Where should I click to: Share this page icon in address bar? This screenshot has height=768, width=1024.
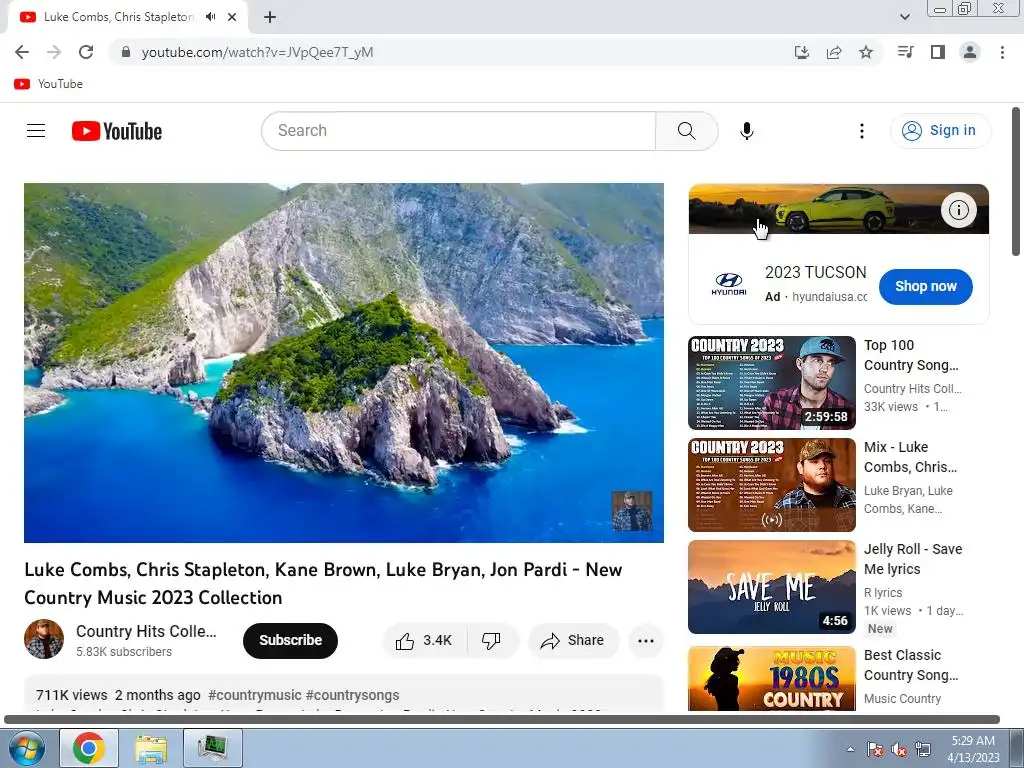pyautogui.click(x=833, y=52)
